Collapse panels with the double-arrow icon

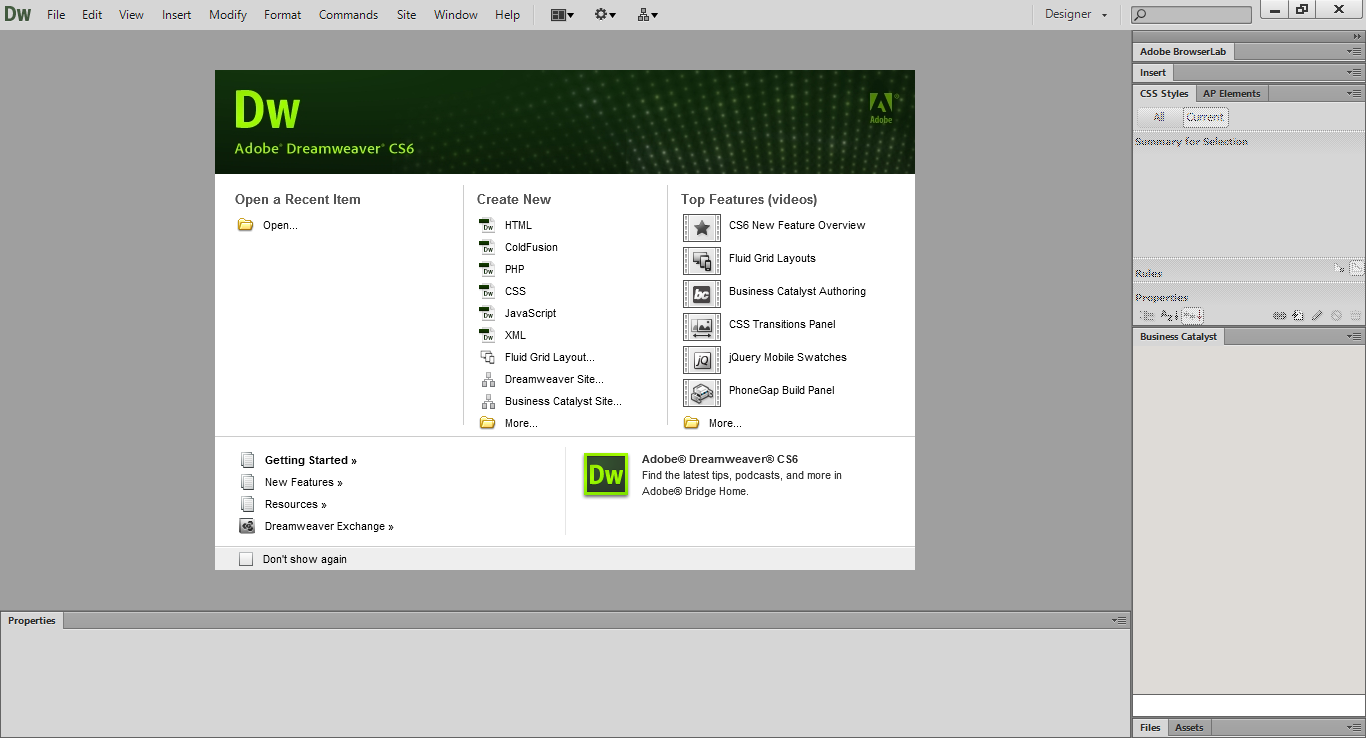[1356, 36]
